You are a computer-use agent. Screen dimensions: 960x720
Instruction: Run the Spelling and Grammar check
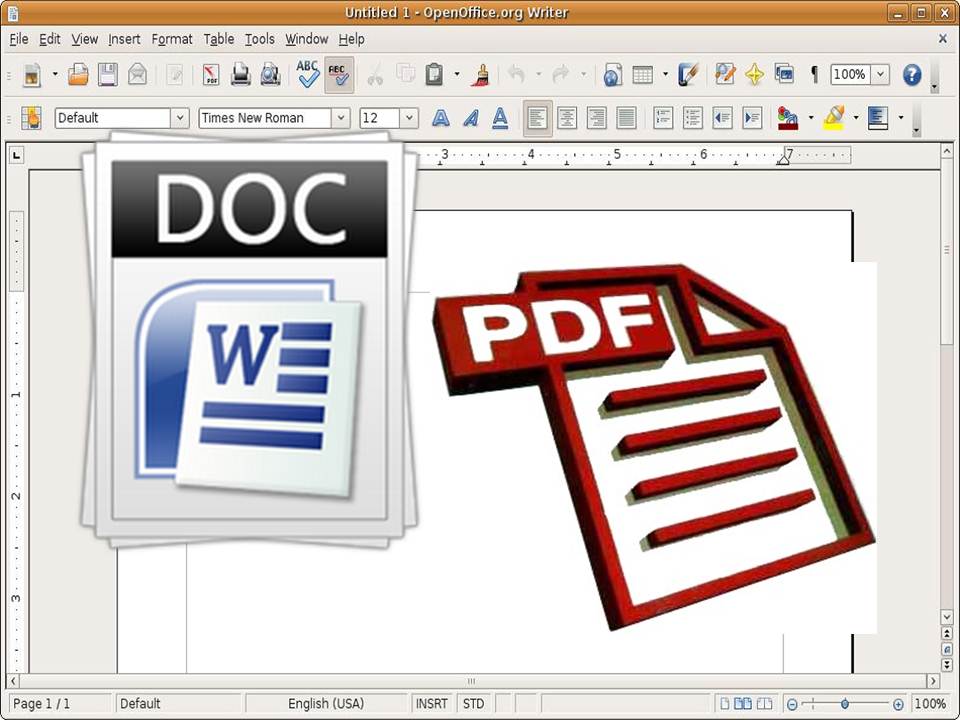[307, 74]
